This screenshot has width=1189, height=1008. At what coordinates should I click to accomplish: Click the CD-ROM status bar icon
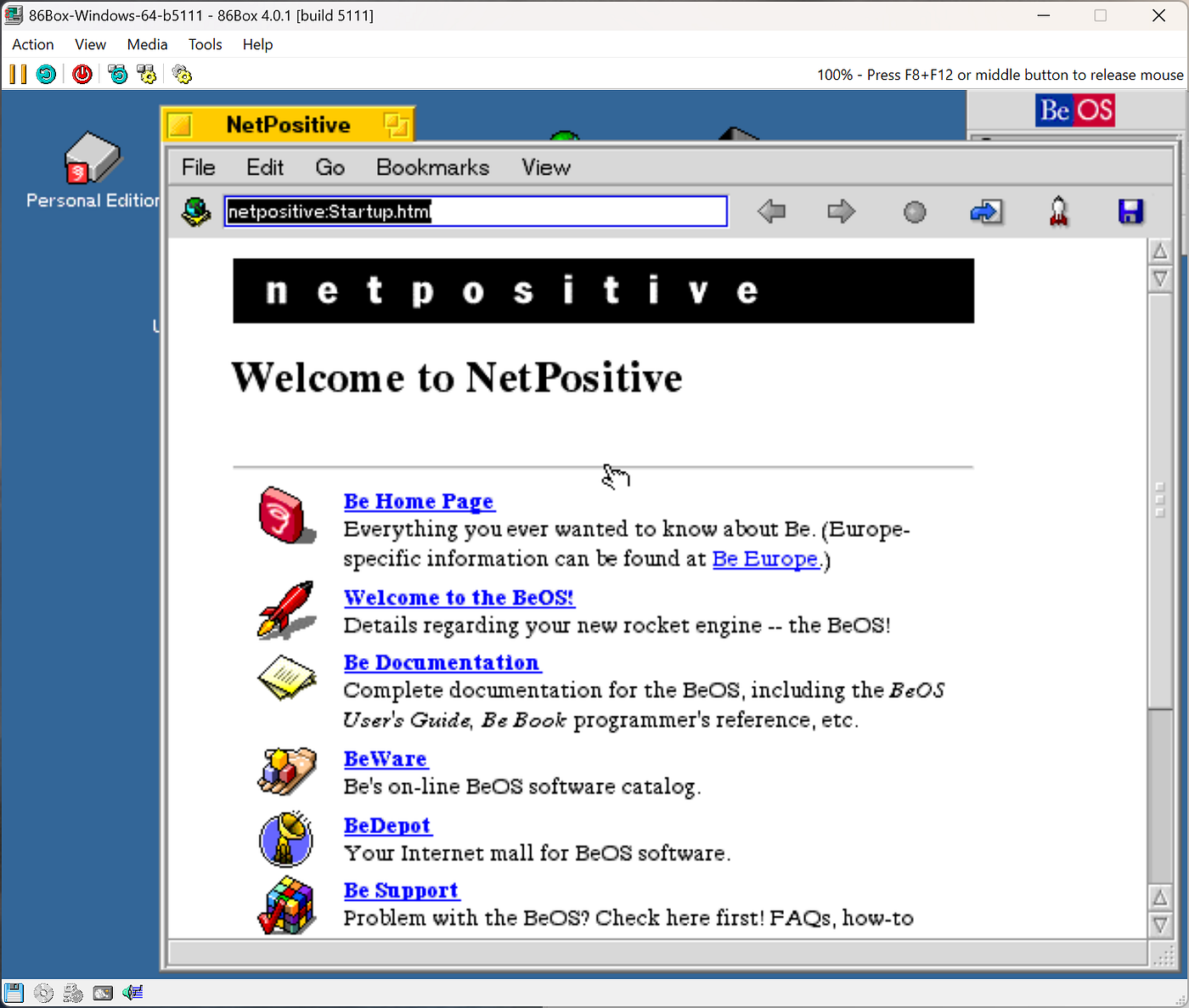pyautogui.click(x=43, y=993)
